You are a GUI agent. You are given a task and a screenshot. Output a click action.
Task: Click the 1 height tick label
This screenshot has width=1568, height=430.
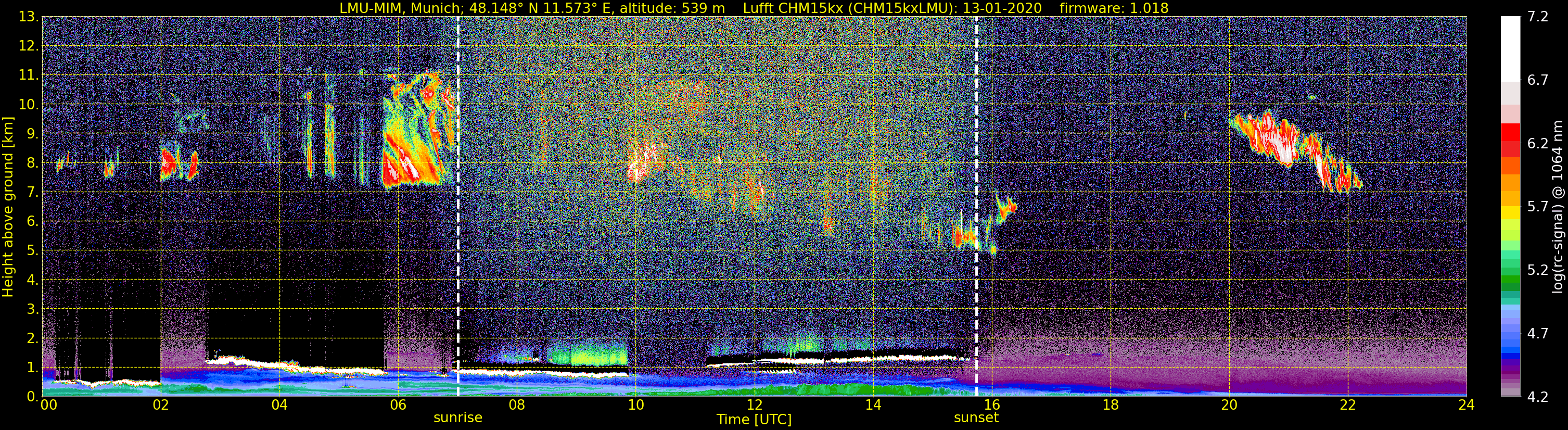[32, 368]
